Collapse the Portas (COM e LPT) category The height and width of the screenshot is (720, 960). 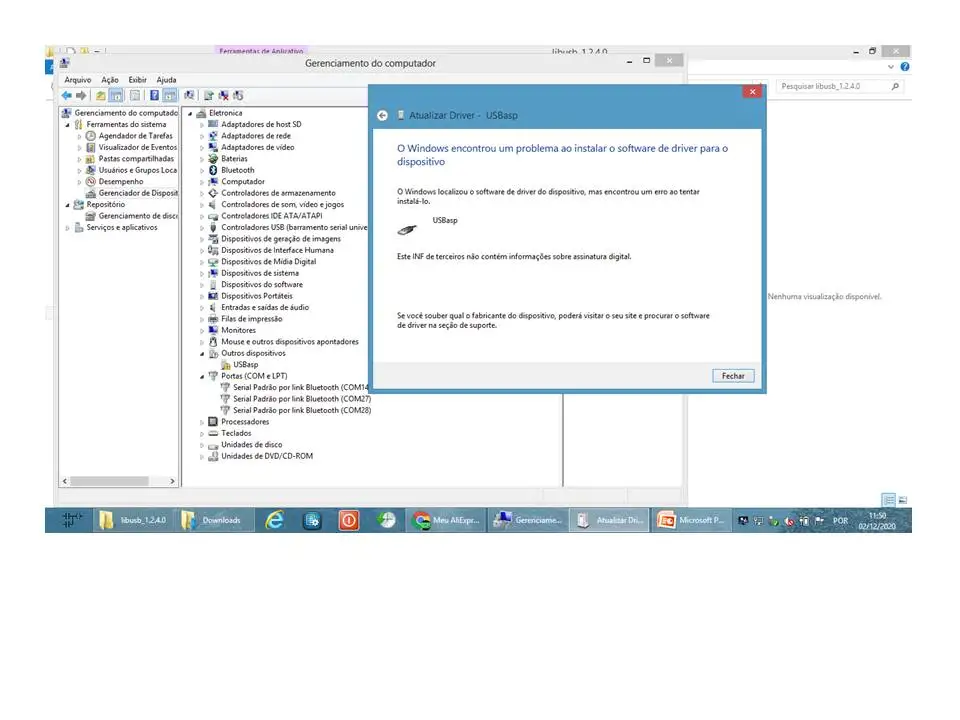(202, 377)
